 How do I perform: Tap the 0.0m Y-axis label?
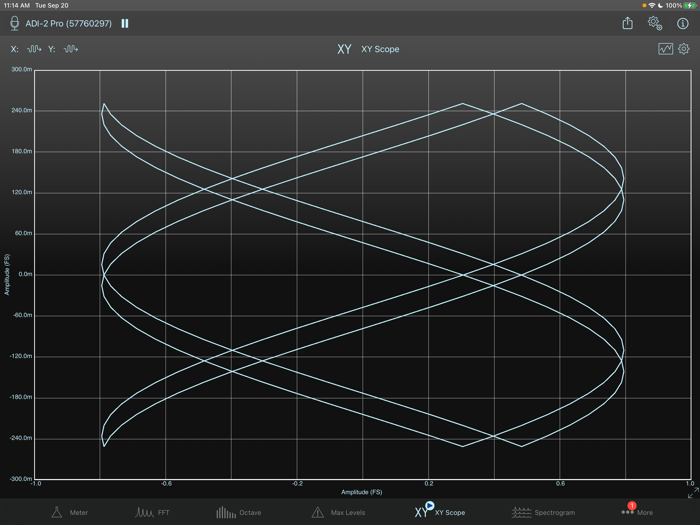25,274
